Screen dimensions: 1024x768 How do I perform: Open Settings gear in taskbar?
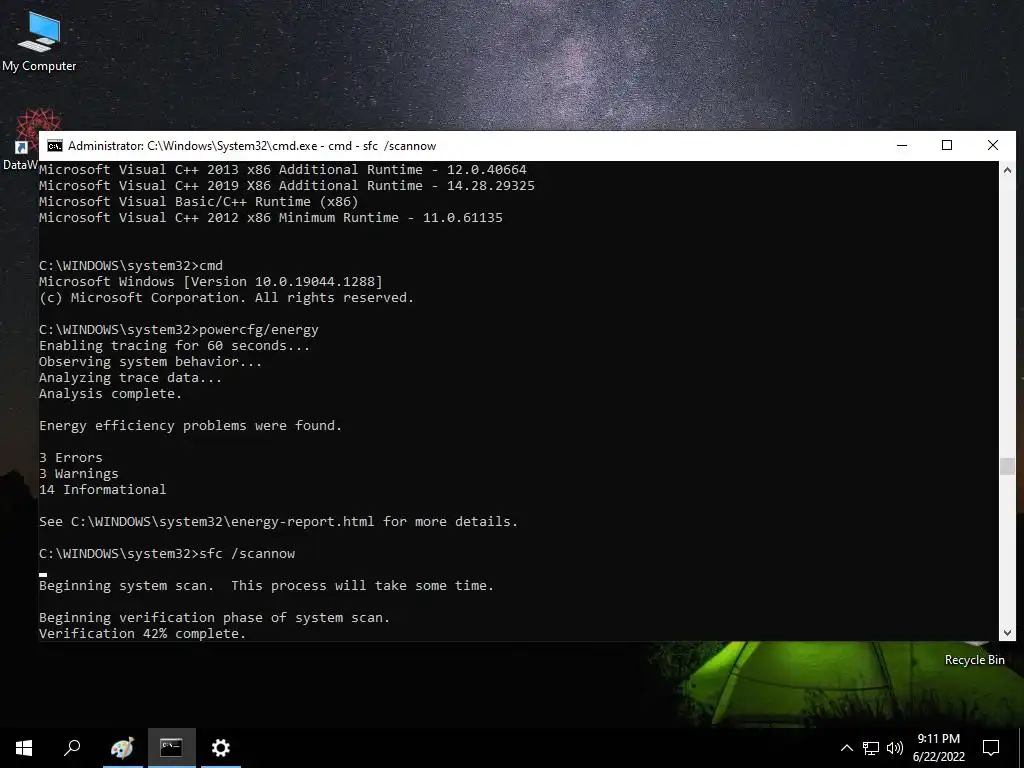(x=221, y=748)
